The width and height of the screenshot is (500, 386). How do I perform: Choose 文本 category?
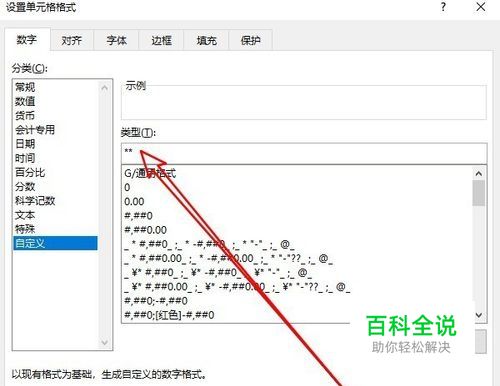(x=55, y=215)
